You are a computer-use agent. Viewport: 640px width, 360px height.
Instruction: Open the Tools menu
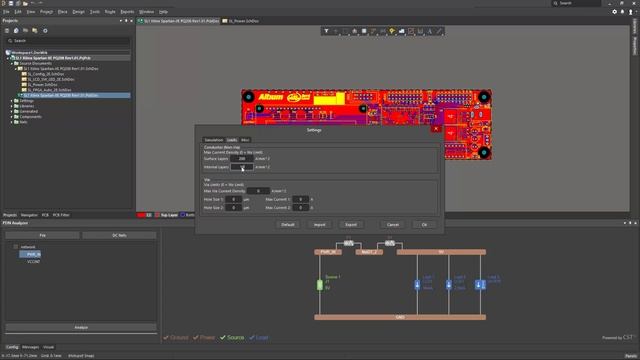pos(95,12)
